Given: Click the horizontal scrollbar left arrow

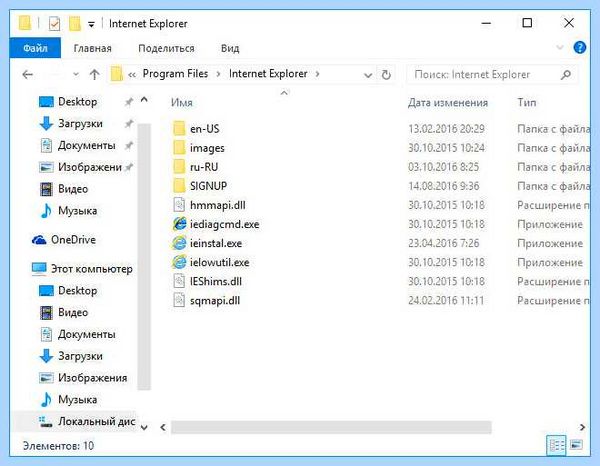Looking at the screenshot, I should [163, 427].
